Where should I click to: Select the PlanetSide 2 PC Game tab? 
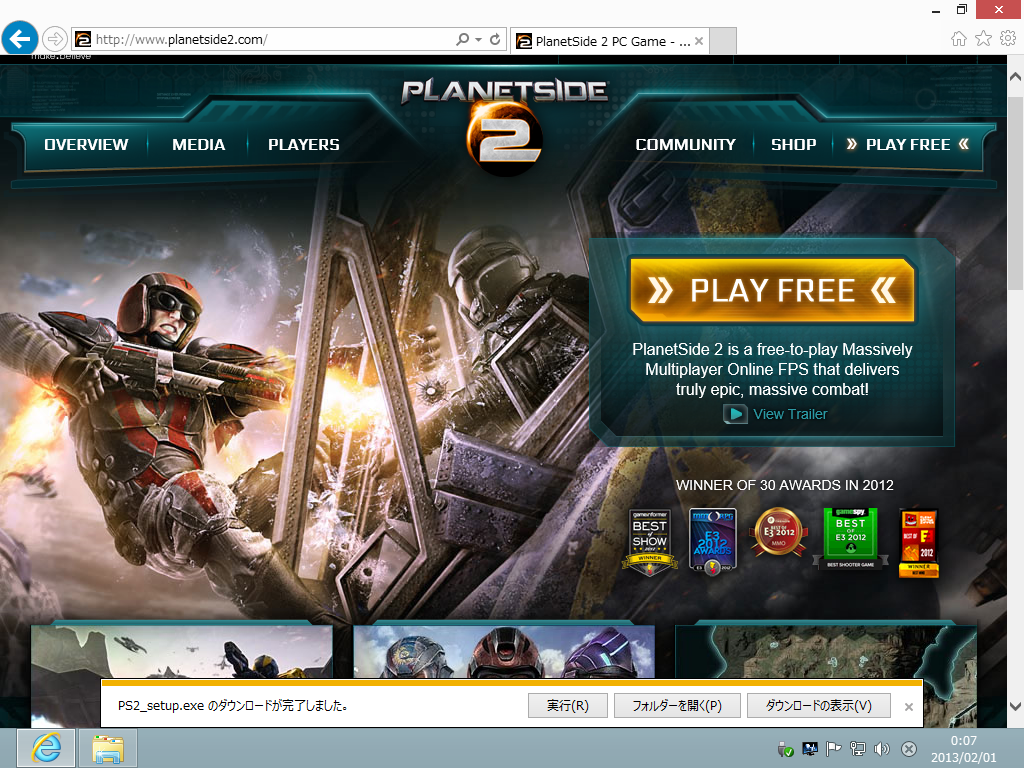[x=609, y=41]
